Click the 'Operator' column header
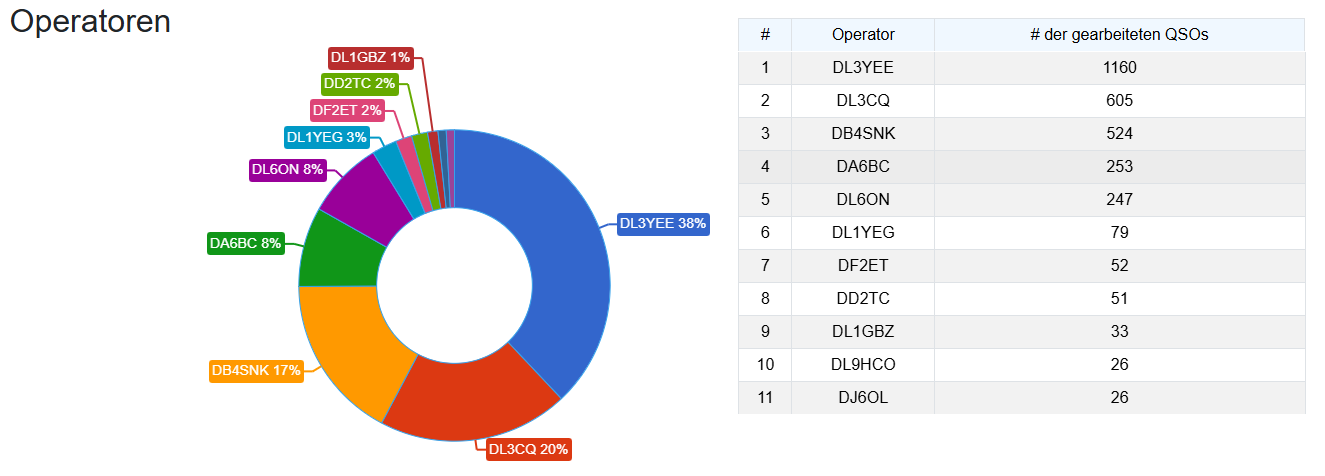 pyautogui.click(x=862, y=35)
